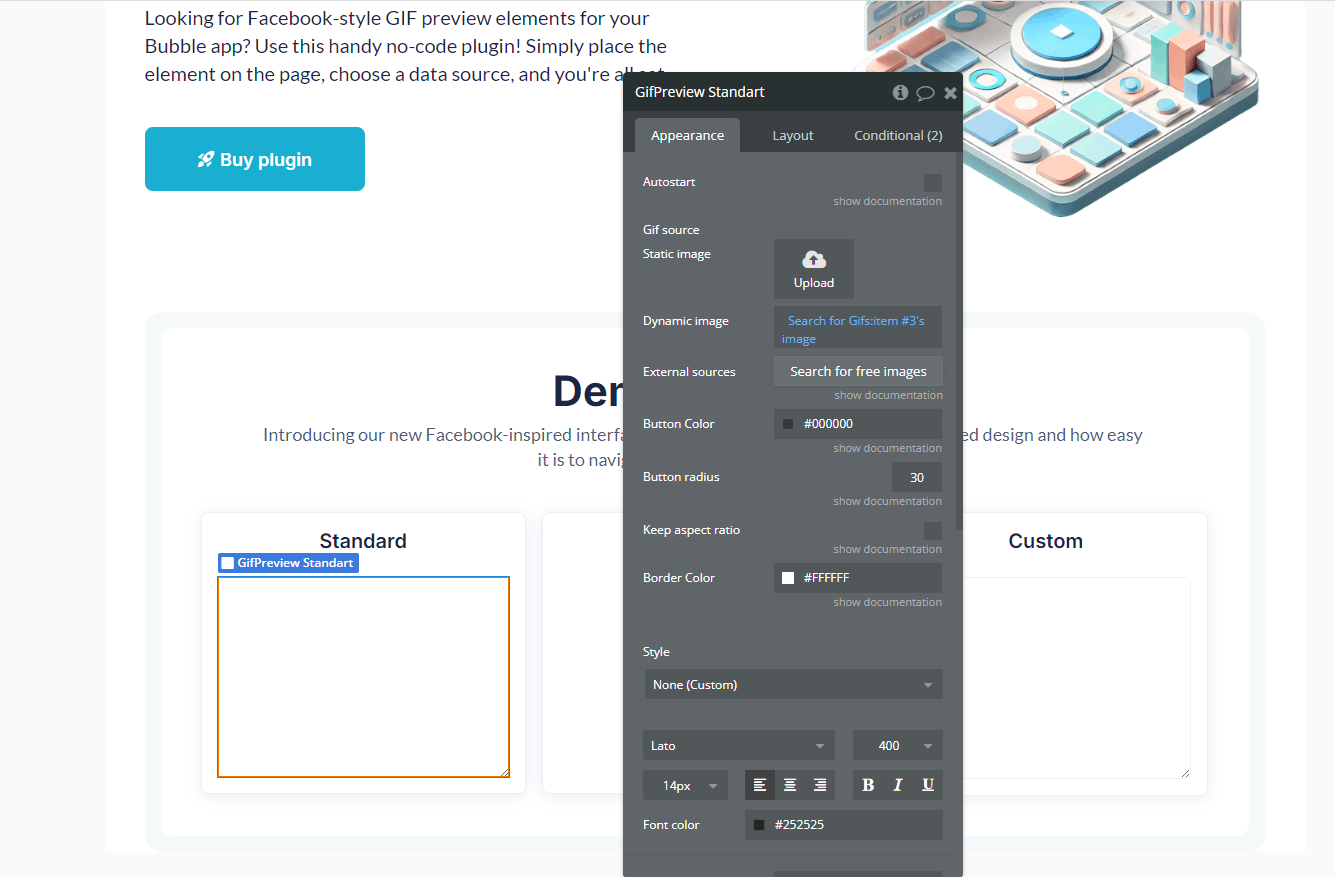Enable Keep aspect ratio
The height and width of the screenshot is (877, 1335).
(x=933, y=530)
